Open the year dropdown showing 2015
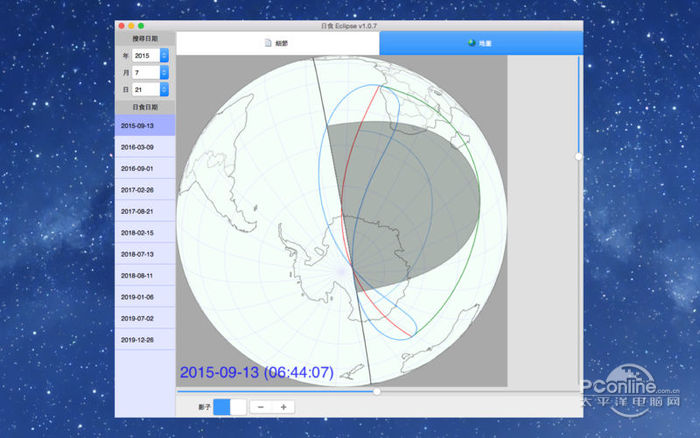700x438 pixels. 150,54
